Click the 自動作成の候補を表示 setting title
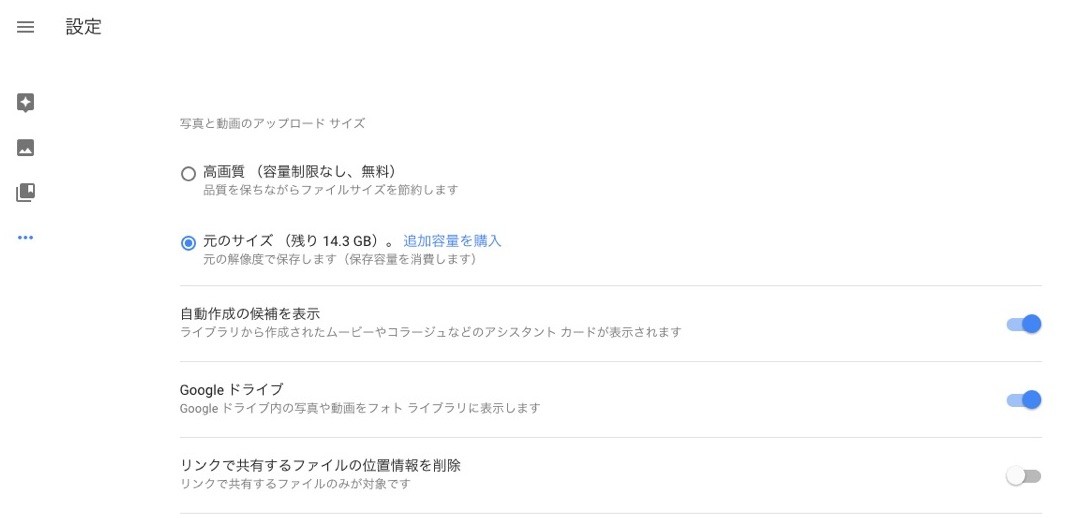This screenshot has height=518, width=1084. point(250,313)
